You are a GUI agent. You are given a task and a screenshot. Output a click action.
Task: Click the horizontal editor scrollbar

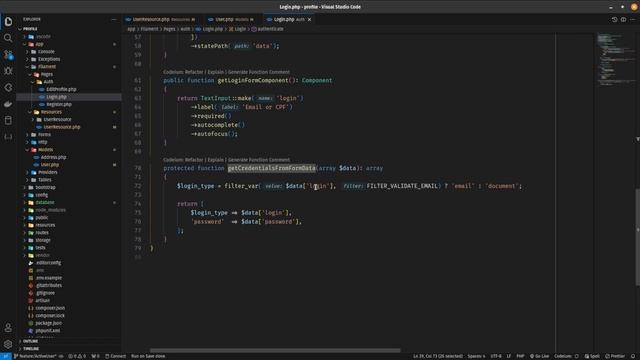[x=276, y=350]
